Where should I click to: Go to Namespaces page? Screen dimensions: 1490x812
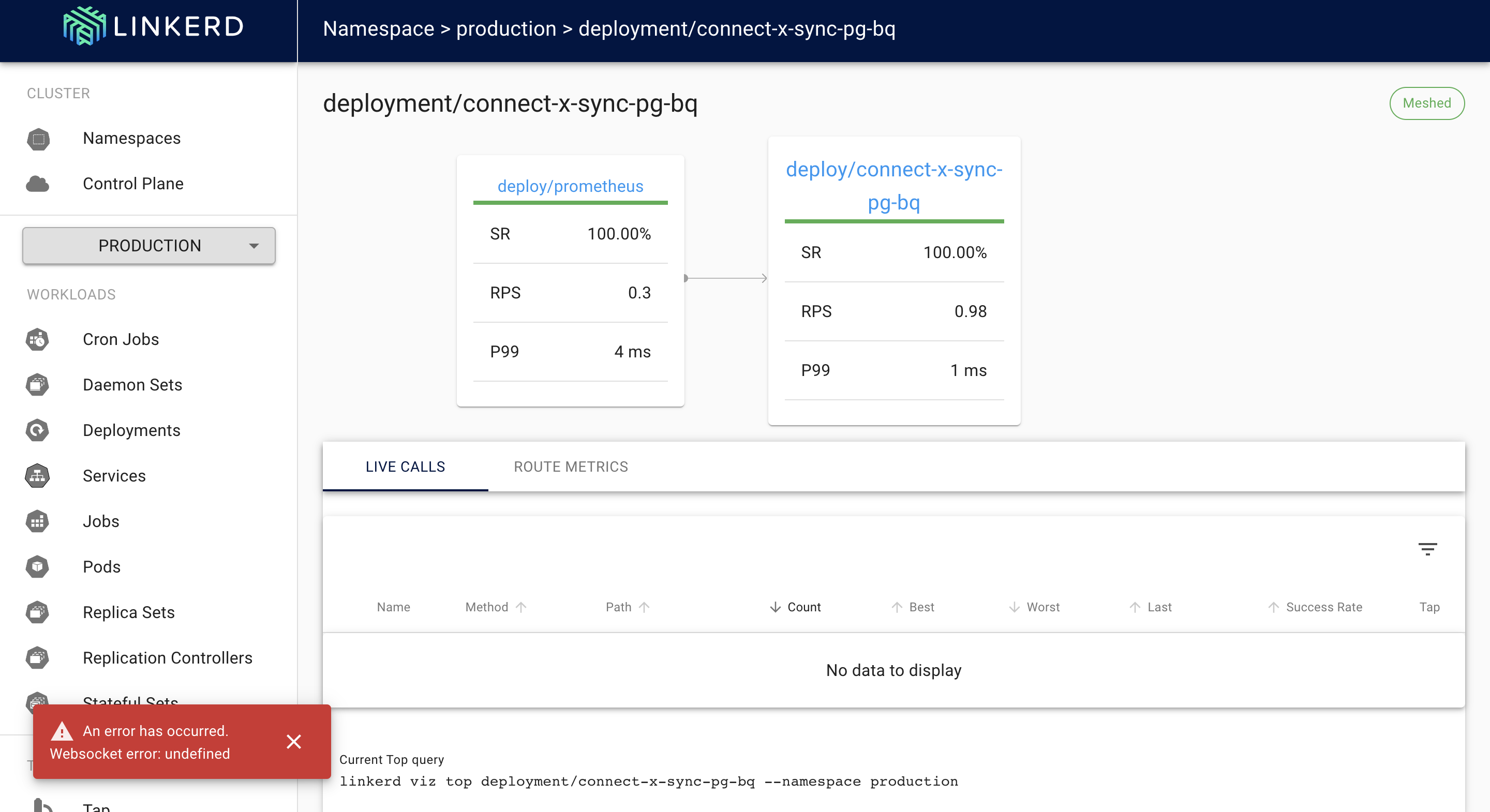click(132, 139)
